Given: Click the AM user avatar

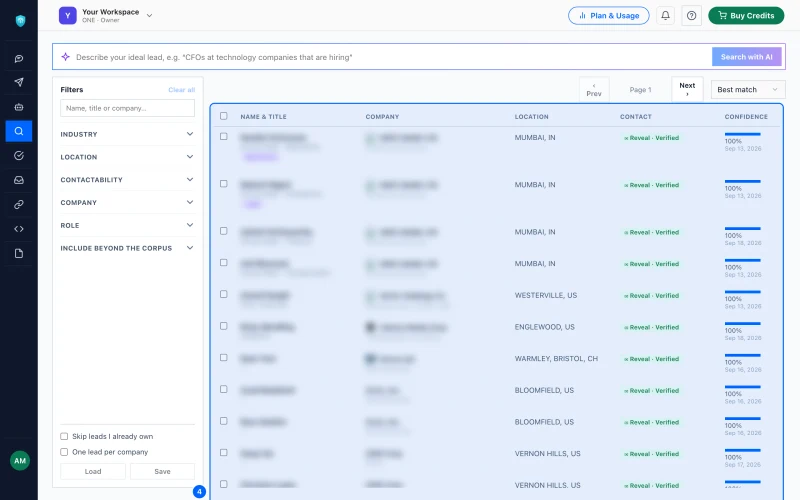Looking at the screenshot, I should point(20,461).
